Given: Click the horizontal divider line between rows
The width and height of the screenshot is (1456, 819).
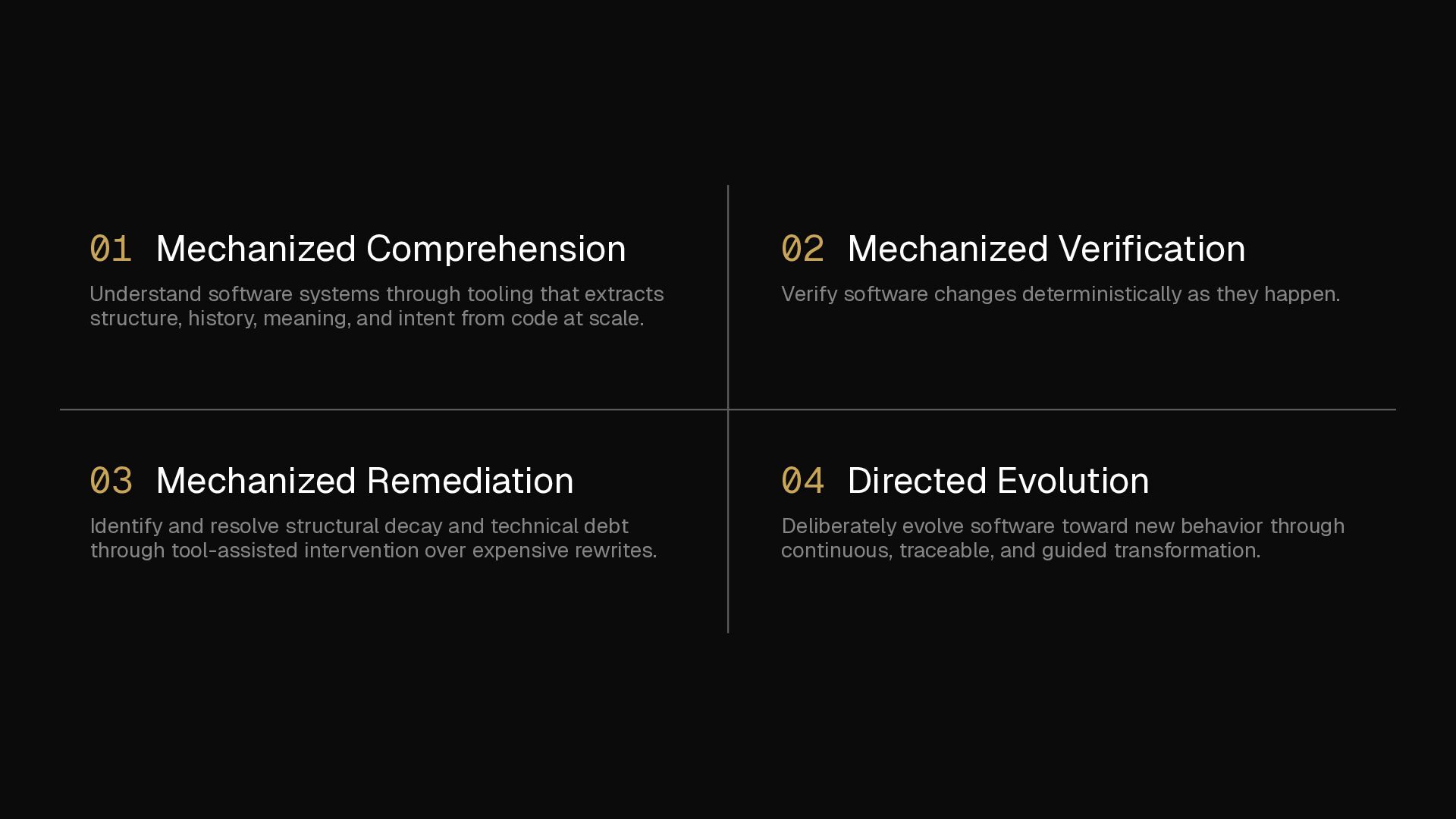Looking at the screenshot, I should [x=379, y=409].
